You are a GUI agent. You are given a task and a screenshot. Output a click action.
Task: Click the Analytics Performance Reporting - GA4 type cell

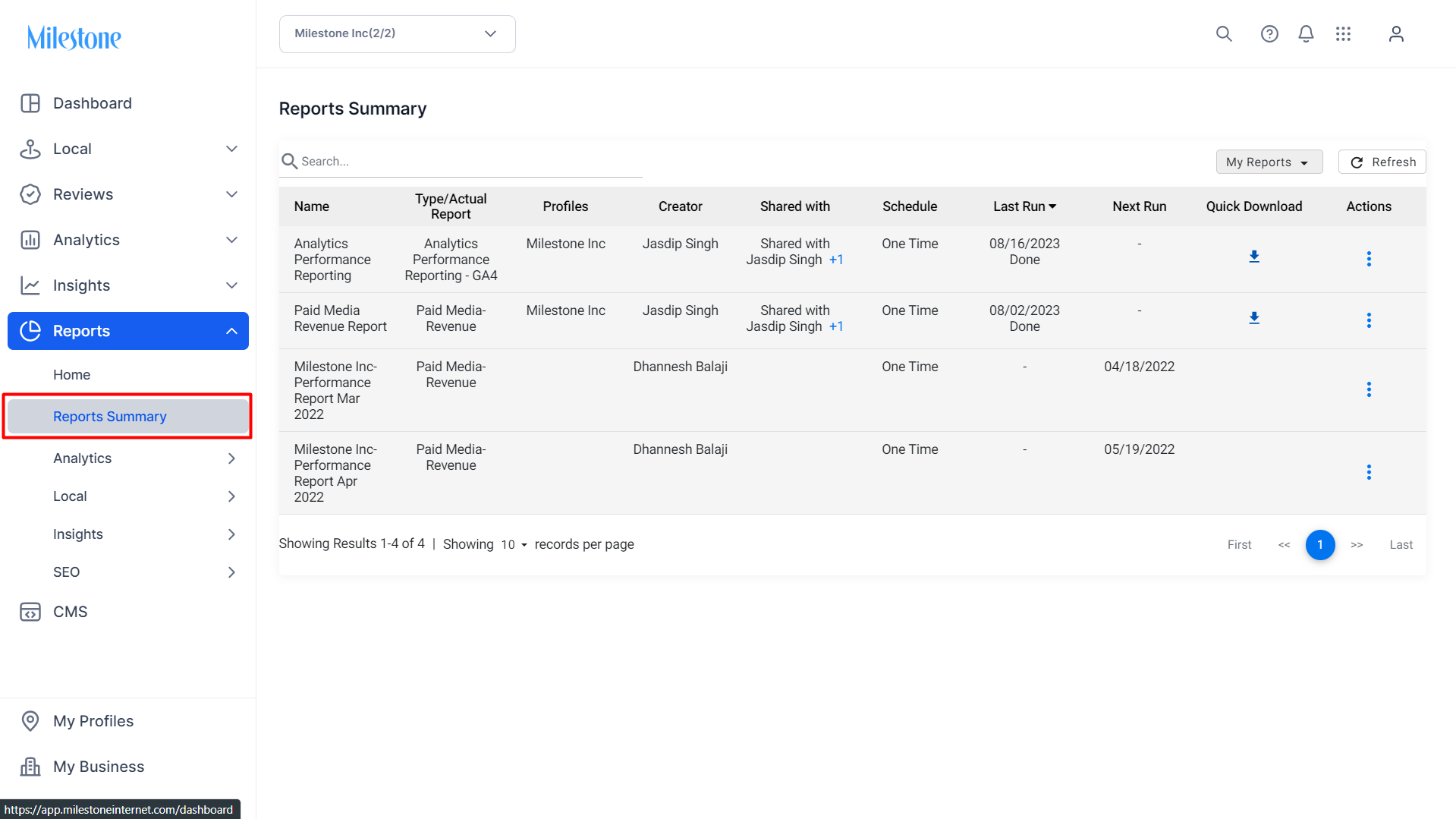point(451,260)
